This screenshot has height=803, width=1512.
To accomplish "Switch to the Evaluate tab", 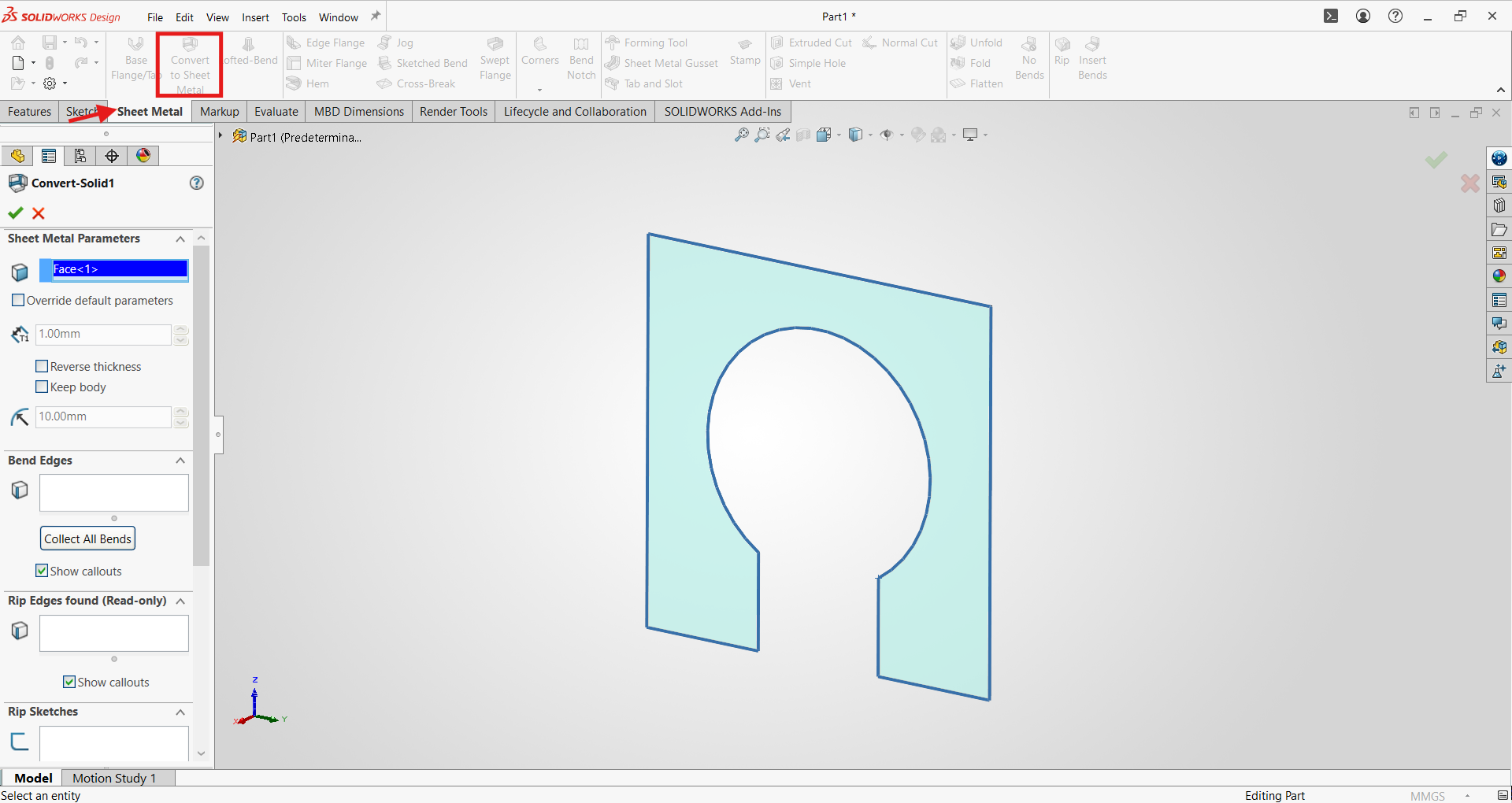I will click(x=276, y=112).
